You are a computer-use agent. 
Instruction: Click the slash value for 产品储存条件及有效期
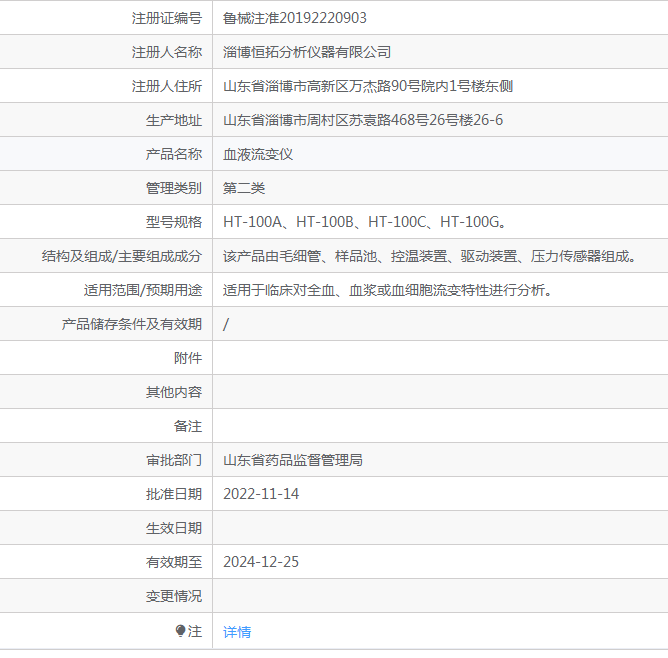(x=226, y=324)
